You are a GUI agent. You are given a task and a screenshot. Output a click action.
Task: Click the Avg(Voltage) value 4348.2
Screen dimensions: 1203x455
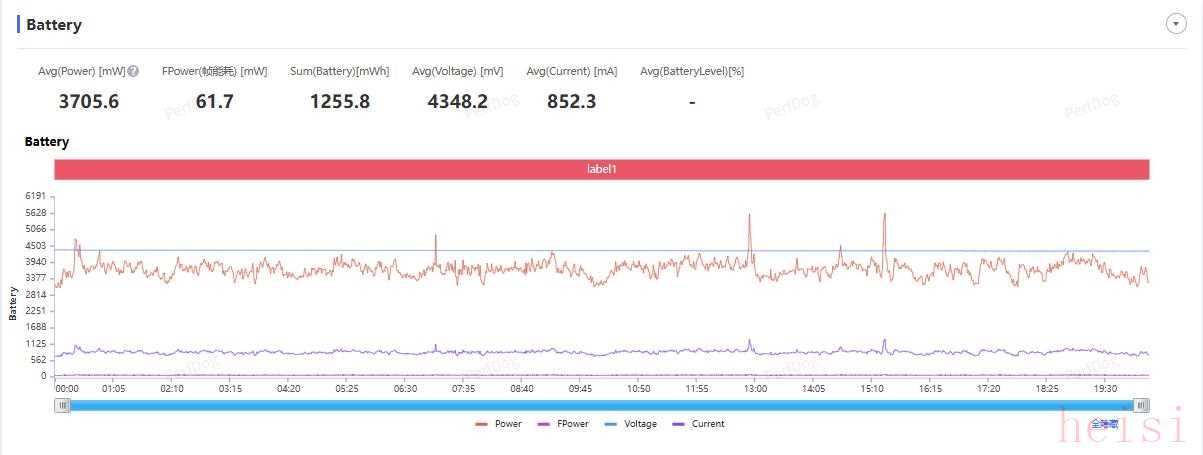[457, 101]
